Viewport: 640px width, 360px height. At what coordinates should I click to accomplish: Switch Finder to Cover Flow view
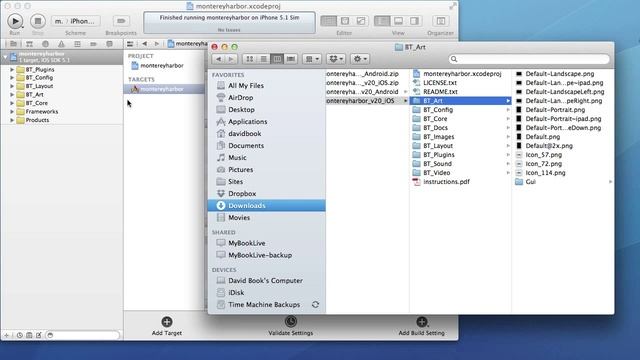[291, 59]
